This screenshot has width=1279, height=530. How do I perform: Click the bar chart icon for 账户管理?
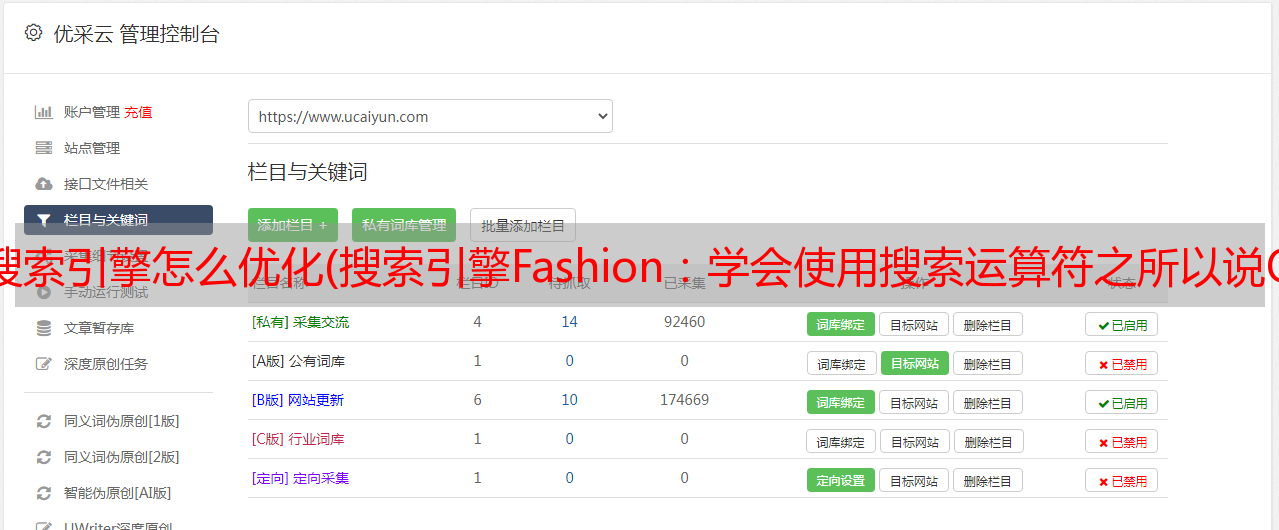pyautogui.click(x=44, y=112)
